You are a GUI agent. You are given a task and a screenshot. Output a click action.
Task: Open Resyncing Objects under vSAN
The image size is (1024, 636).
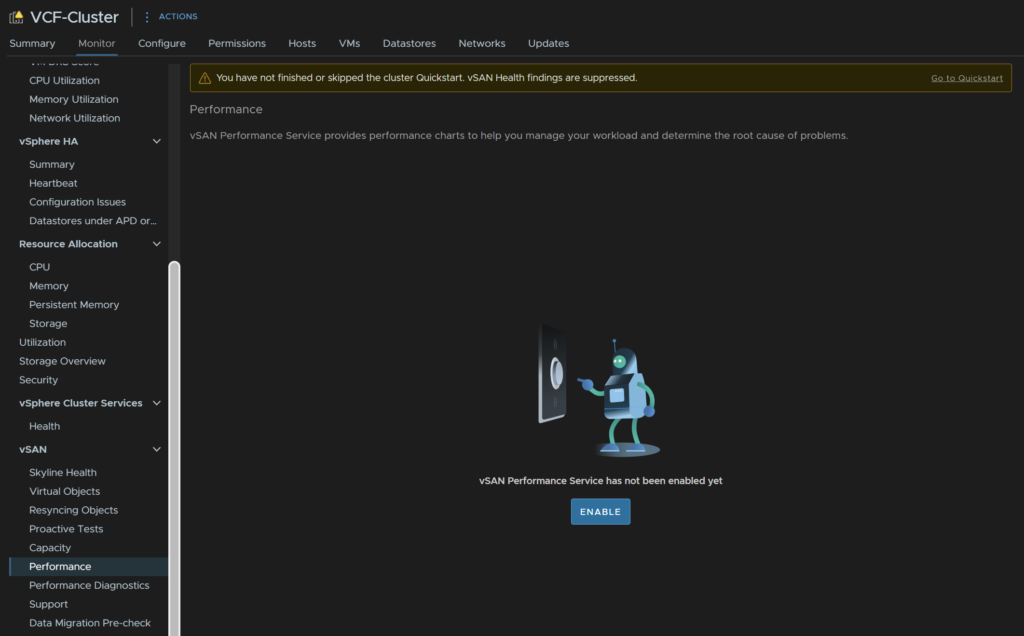tap(74, 510)
